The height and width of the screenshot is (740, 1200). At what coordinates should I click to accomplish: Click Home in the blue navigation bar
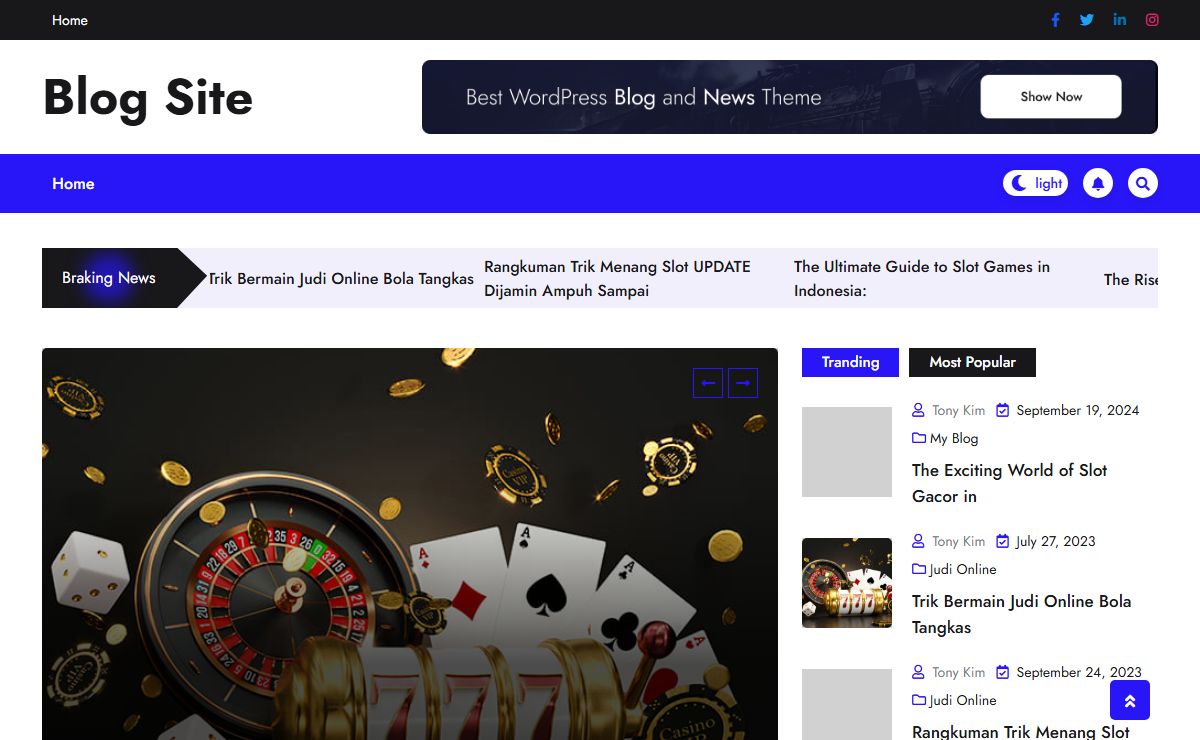click(73, 183)
